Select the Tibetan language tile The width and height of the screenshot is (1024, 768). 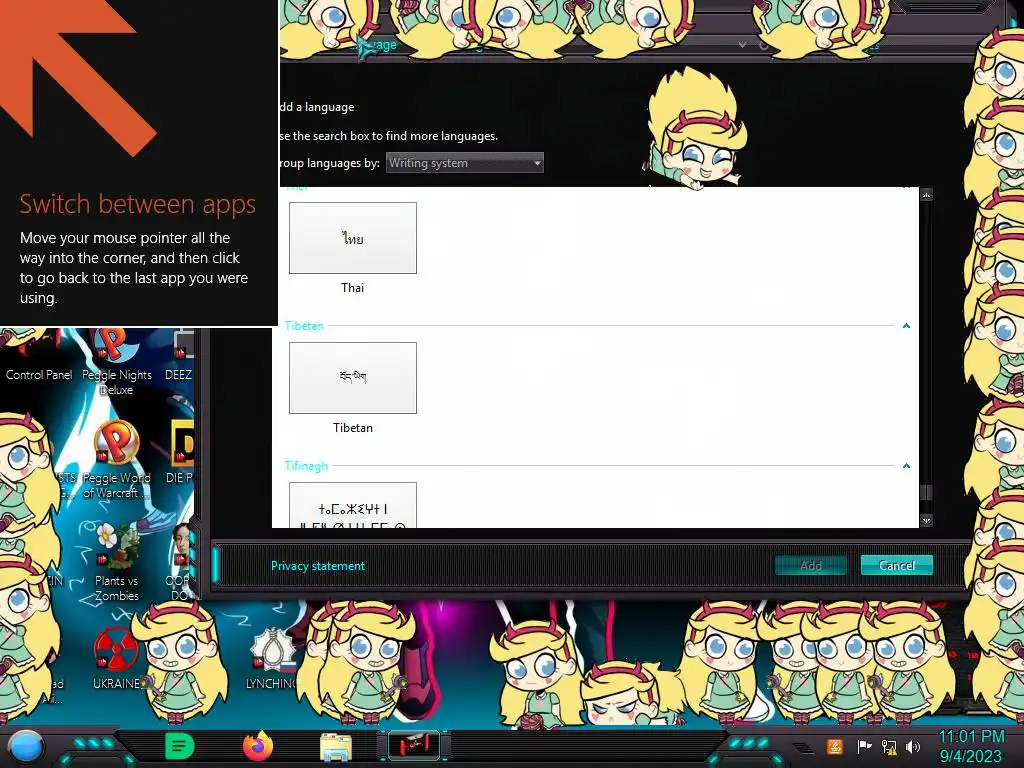(353, 377)
